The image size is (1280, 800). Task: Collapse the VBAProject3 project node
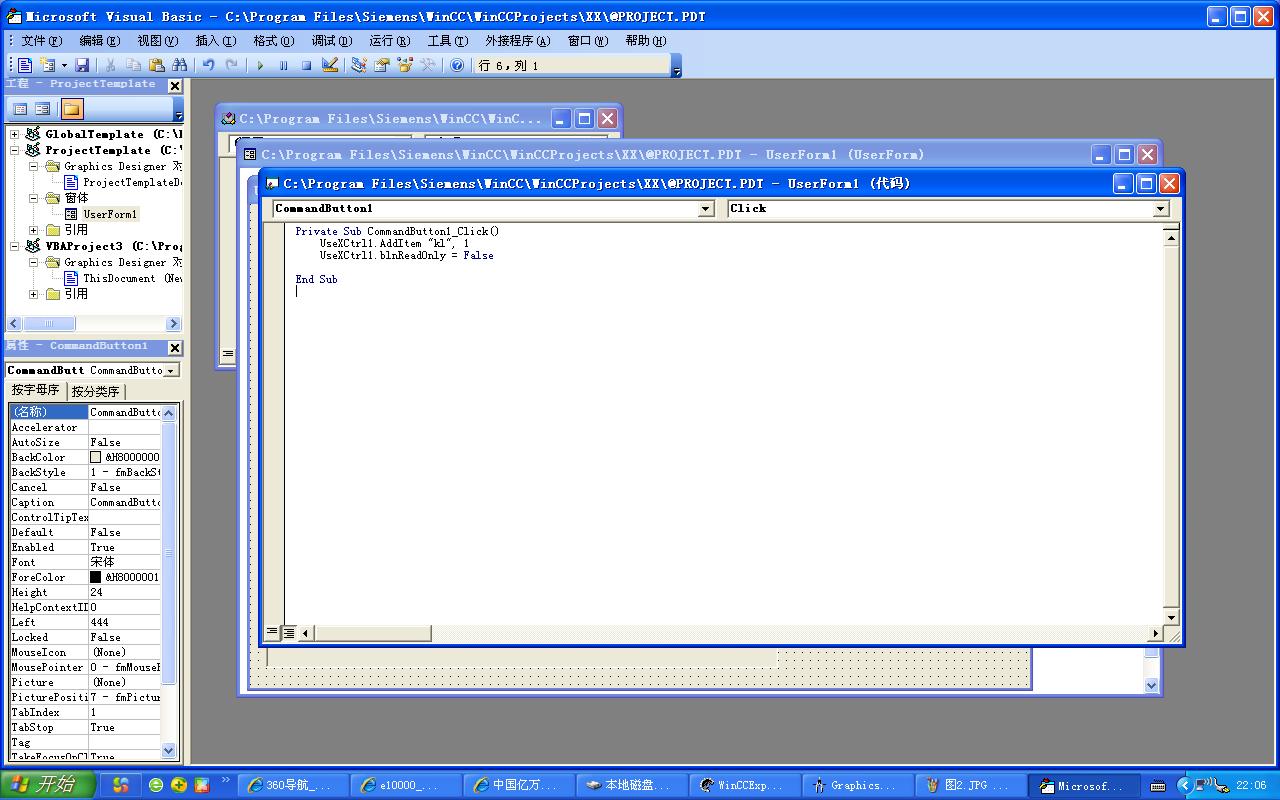tap(15, 246)
